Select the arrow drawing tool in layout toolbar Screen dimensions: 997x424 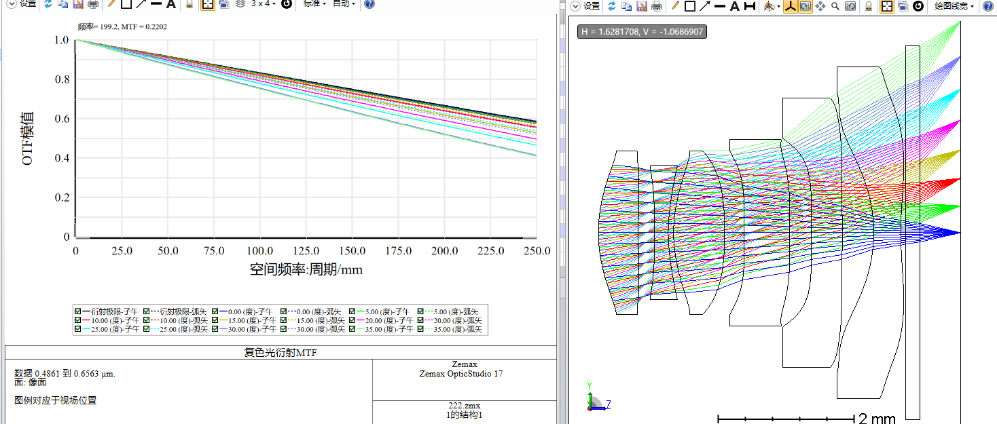(705, 6)
